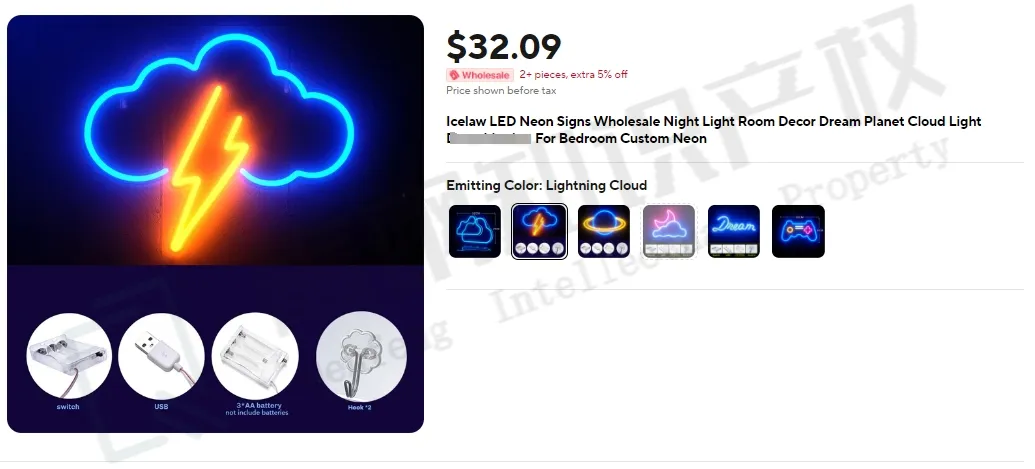Click the Hook *2 accessory circle
Screen dimensions: 1035x469
pos(361,356)
